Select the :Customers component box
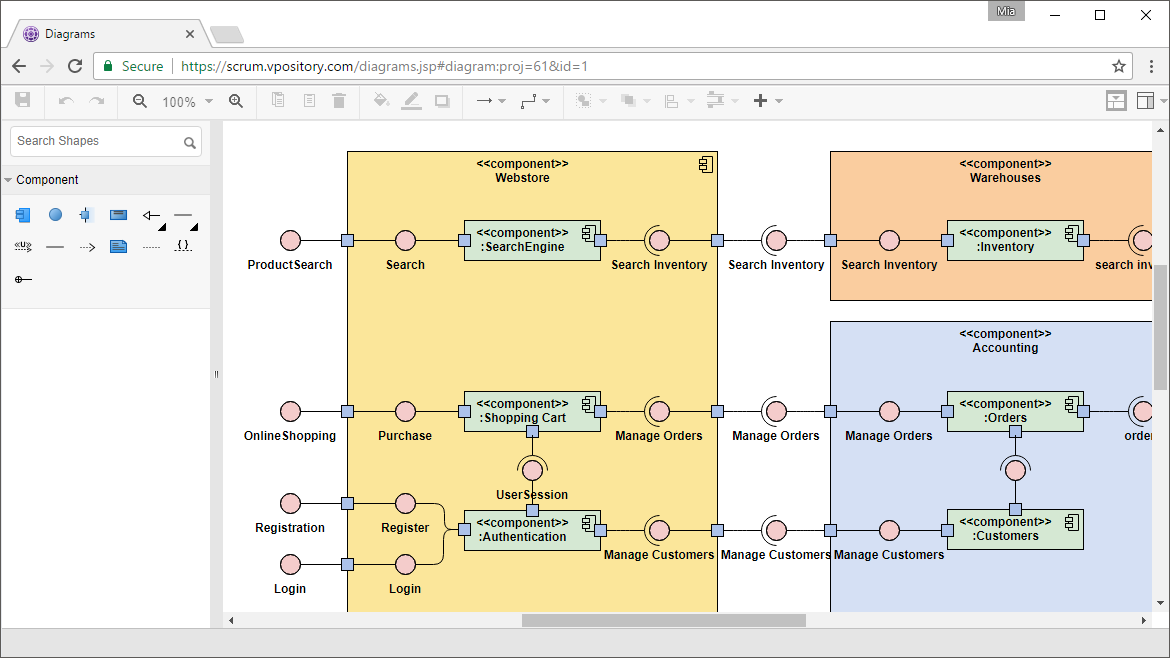Screen dimensions: 1170x658 pyautogui.click(x=1015, y=530)
